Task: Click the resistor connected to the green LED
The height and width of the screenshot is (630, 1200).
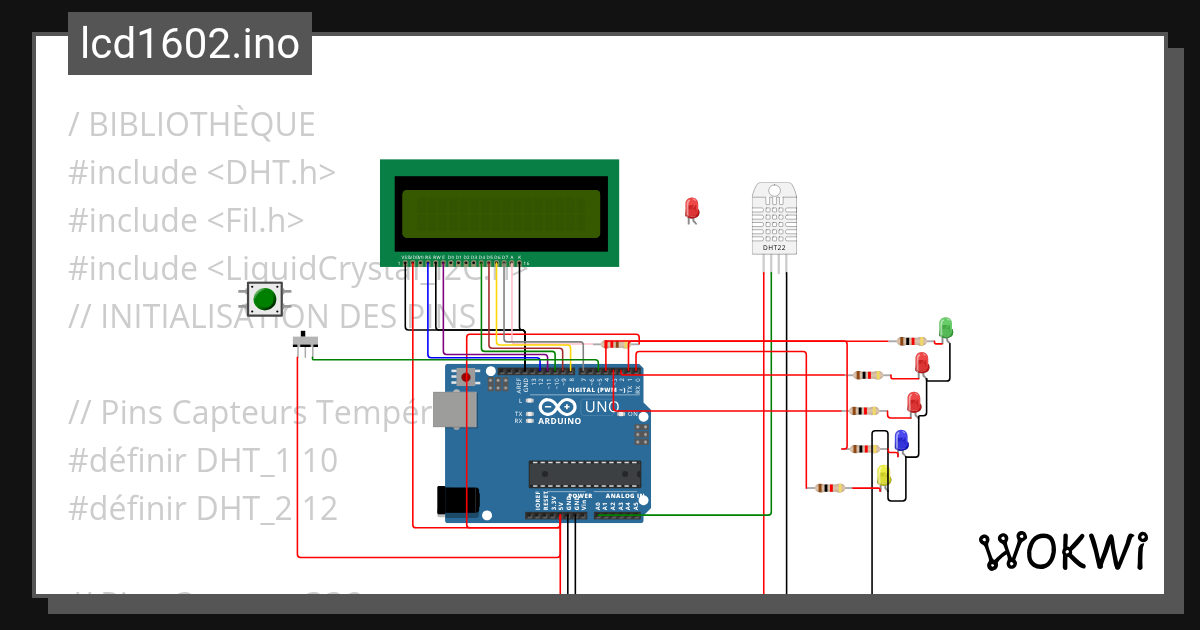Action: 911,340
